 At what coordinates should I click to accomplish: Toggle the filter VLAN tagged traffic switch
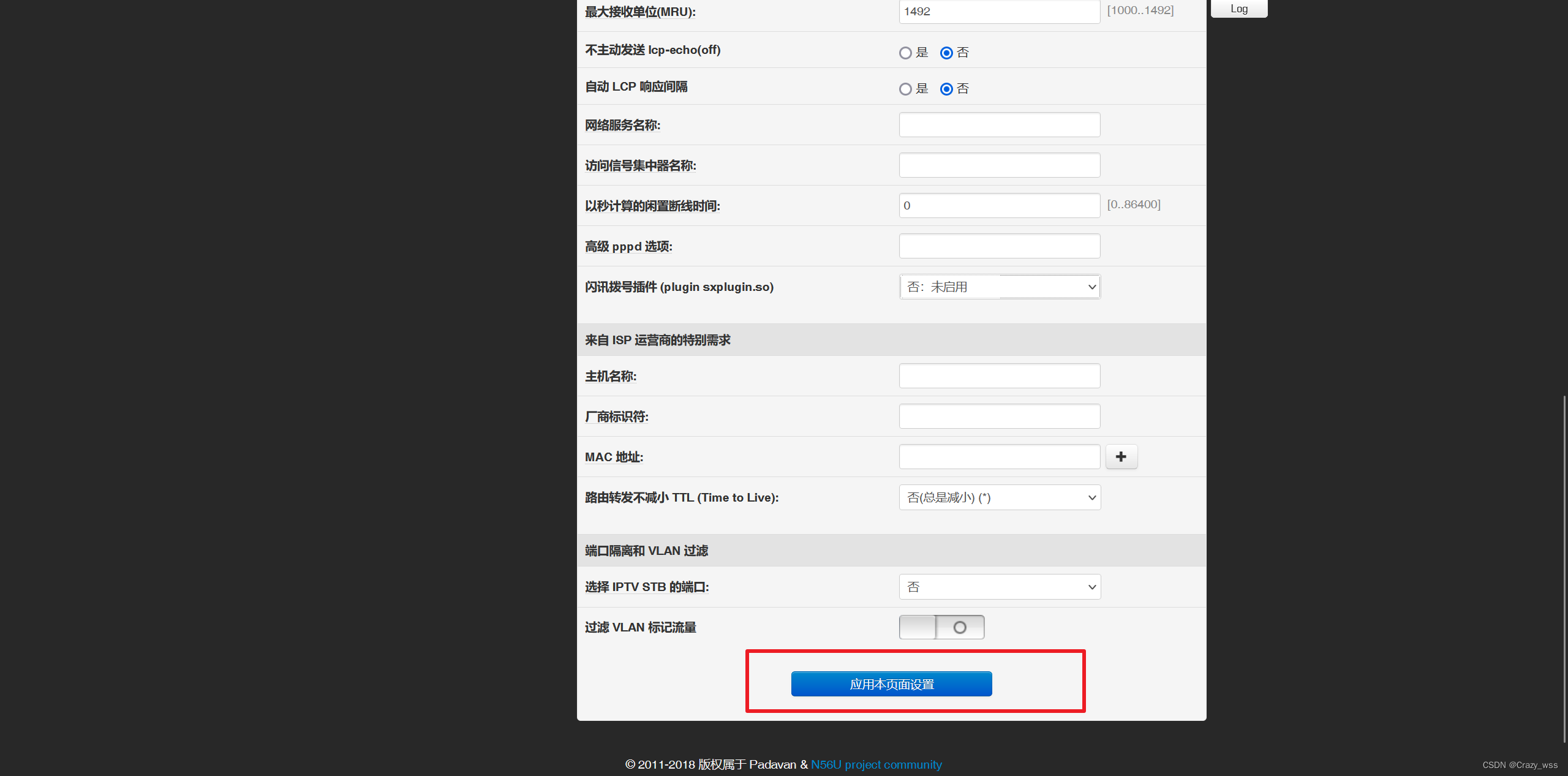coord(941,627)
